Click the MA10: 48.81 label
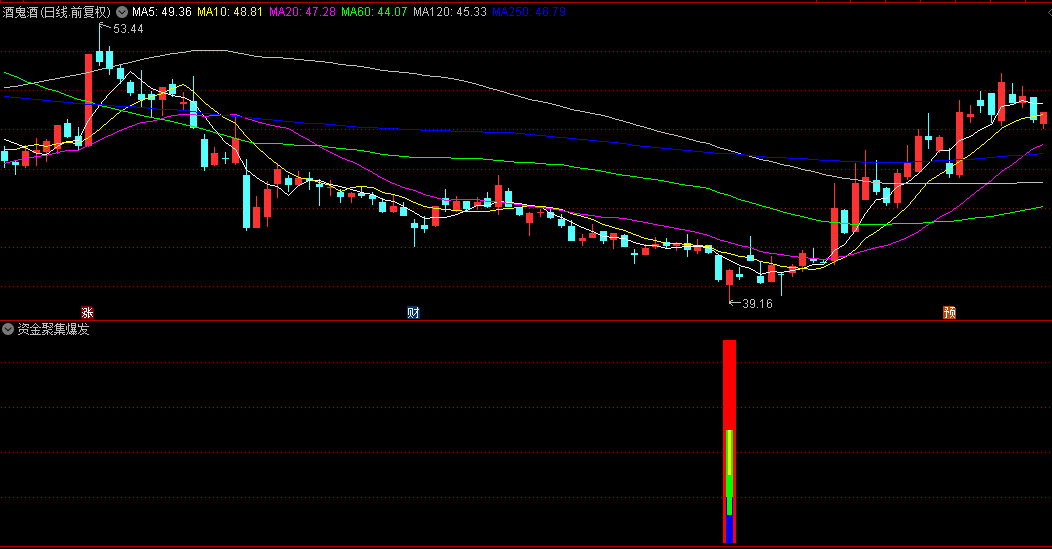This screenshot has width=1052, height=549. pyautogui.click(x=229, y=12)
